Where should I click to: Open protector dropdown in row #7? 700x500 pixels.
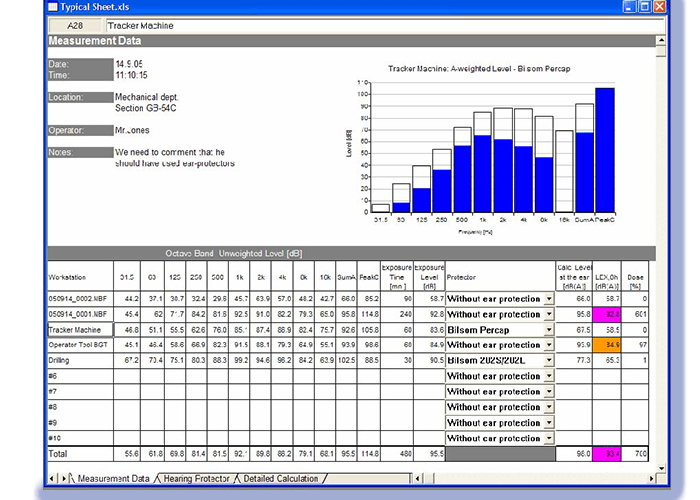[x=549, y=392]
